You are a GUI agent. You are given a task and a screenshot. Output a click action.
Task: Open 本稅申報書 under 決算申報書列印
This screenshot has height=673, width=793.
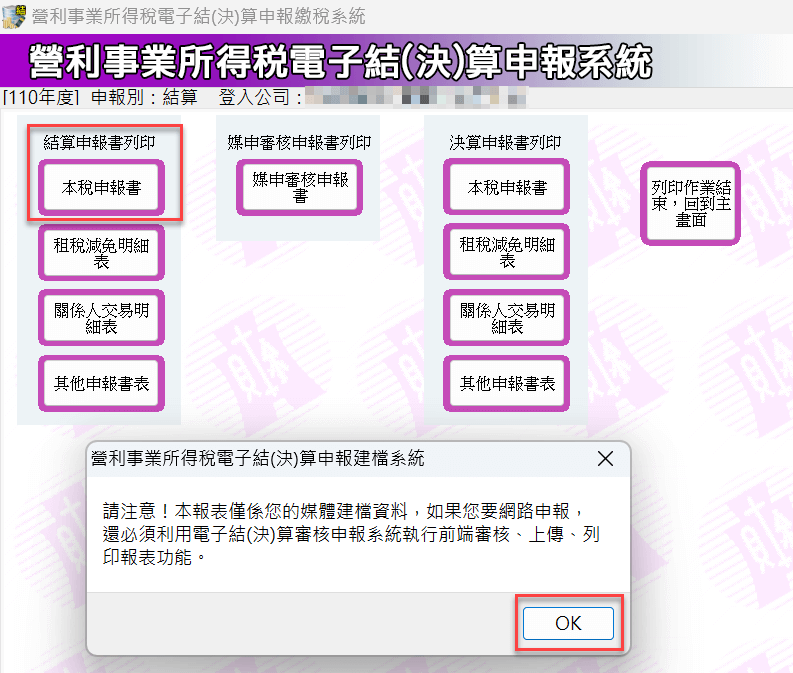(x=506, y=187)
